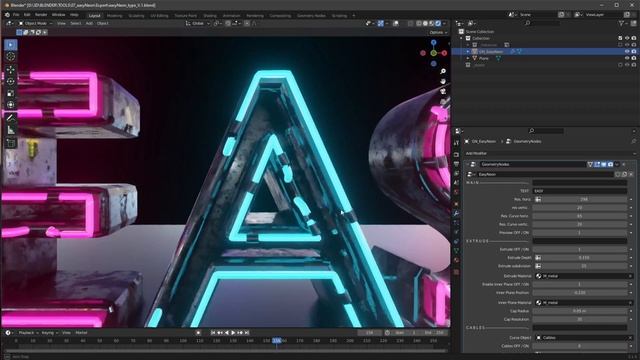
Task: Expand the Plane outliner item
Action: (468, 58)
